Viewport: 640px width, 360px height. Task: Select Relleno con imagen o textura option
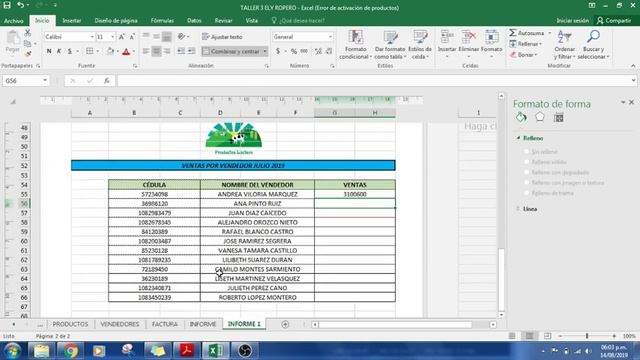pos(527,183)
